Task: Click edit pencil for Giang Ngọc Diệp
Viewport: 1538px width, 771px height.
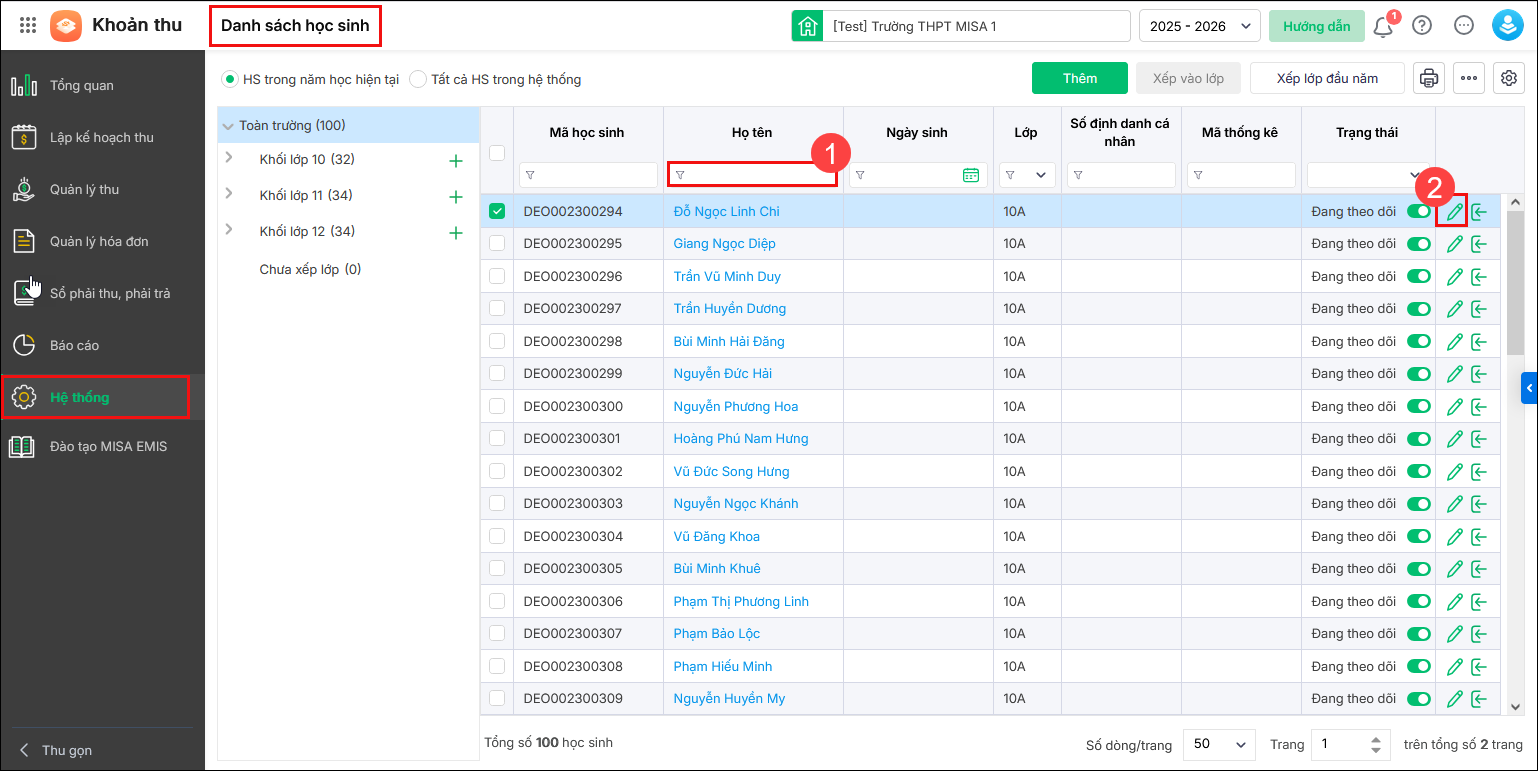Action: tap(1455, 244)
